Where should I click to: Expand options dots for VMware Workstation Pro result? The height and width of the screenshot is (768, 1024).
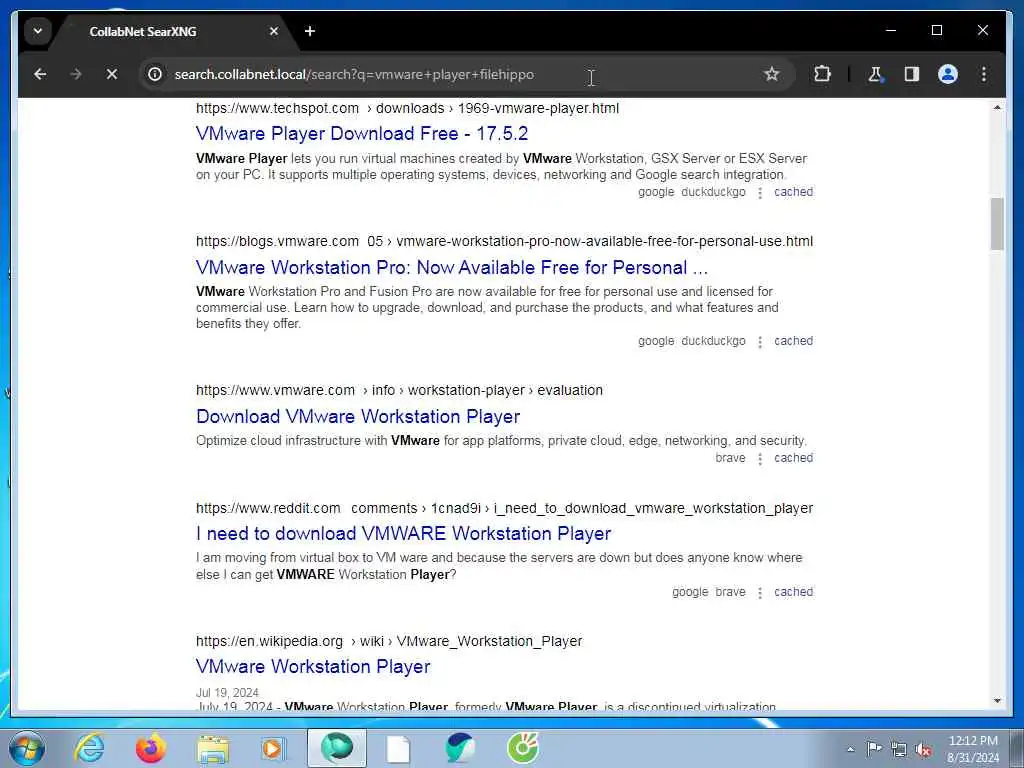pyautogui.click(x=760, y=342)
